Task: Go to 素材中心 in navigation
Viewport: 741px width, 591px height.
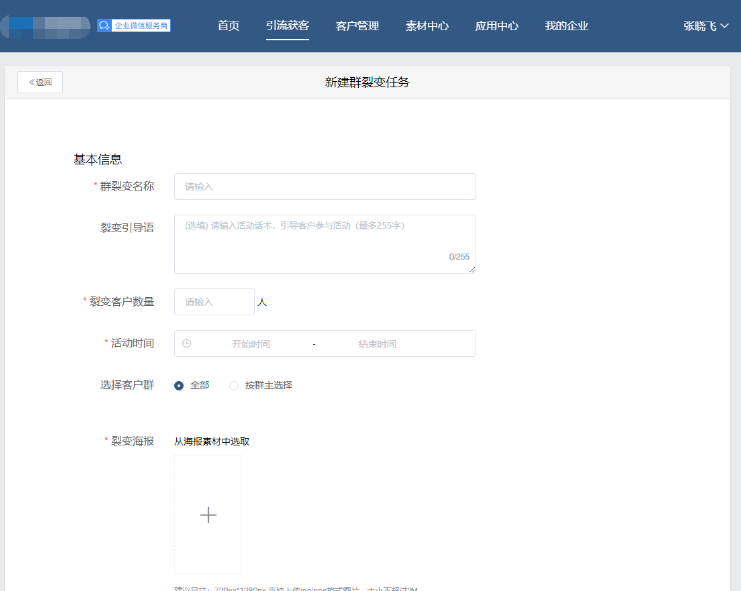Action: [427, 26]
